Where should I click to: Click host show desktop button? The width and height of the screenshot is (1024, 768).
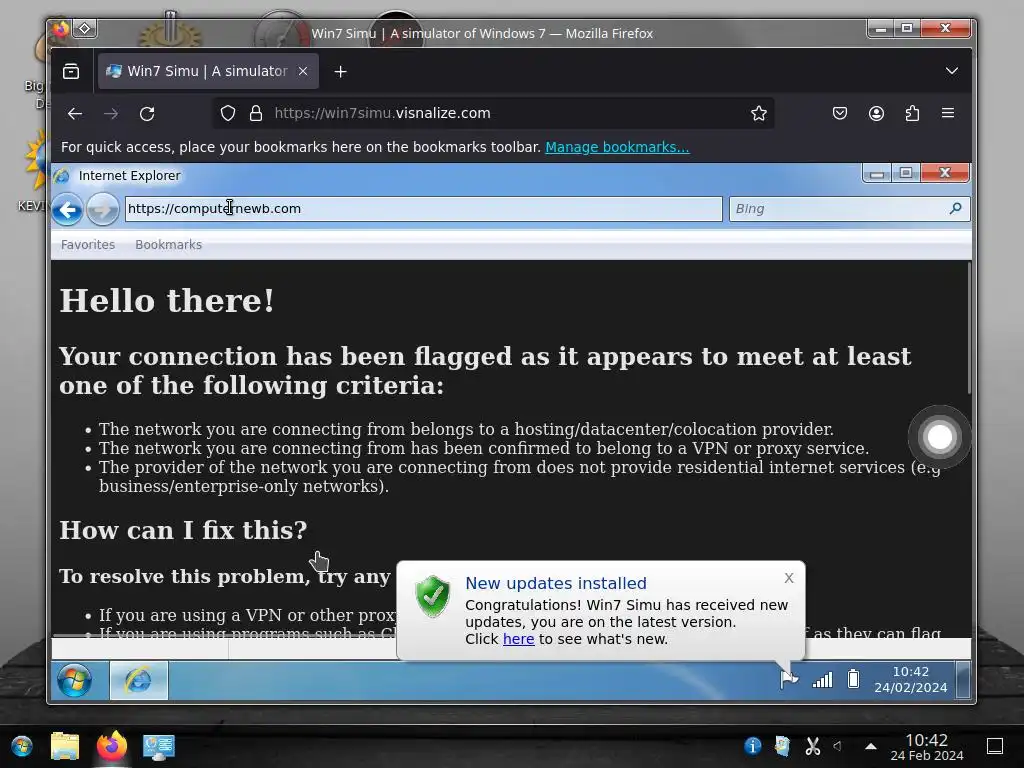(x=995, y=746)
